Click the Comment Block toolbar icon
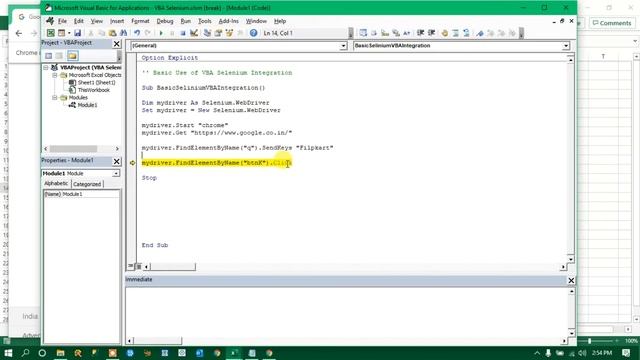 456,33
